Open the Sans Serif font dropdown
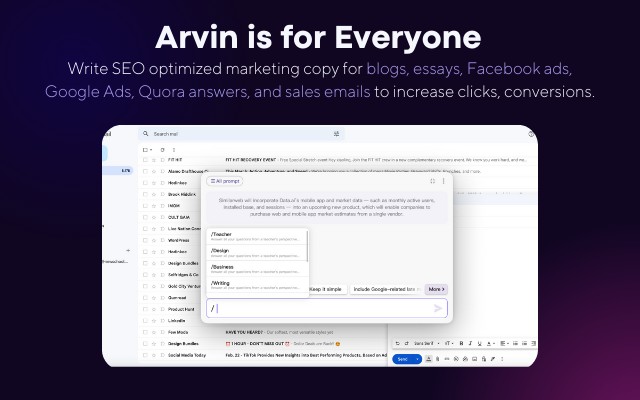This screenshot has height=400, width=640. click(427, 343)
